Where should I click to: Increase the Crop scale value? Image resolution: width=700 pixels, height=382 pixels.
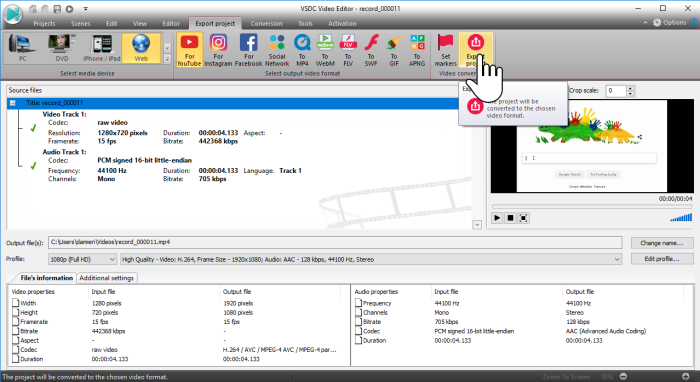click(630, 88)
